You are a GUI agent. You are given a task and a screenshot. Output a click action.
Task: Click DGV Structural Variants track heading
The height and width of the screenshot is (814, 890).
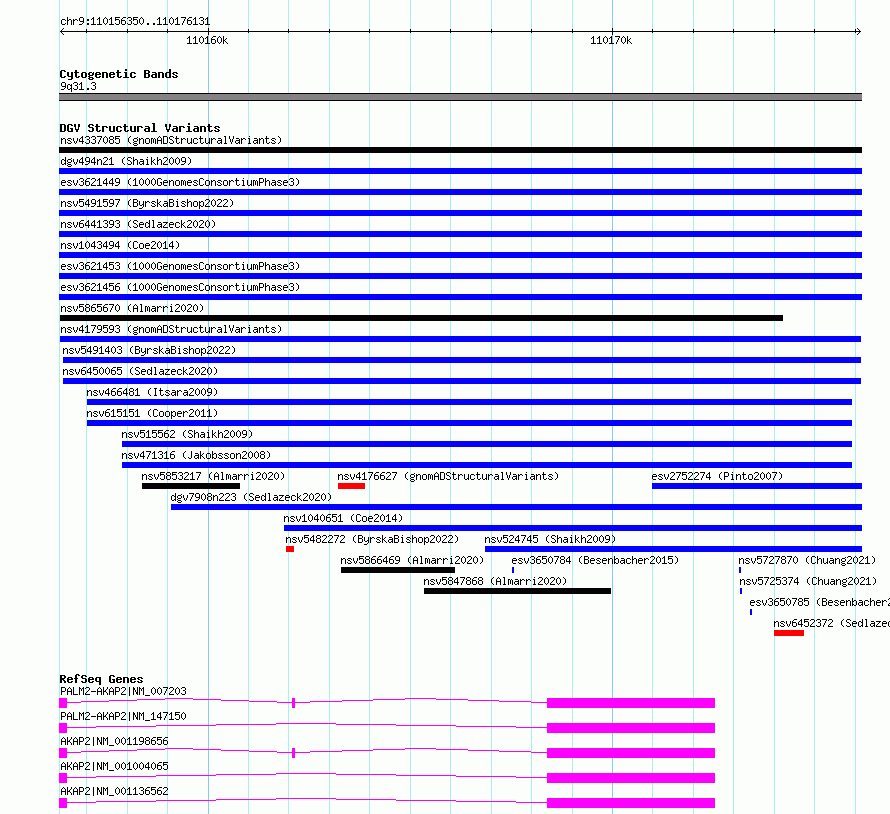pyautogui.click(x=140, y=128)
